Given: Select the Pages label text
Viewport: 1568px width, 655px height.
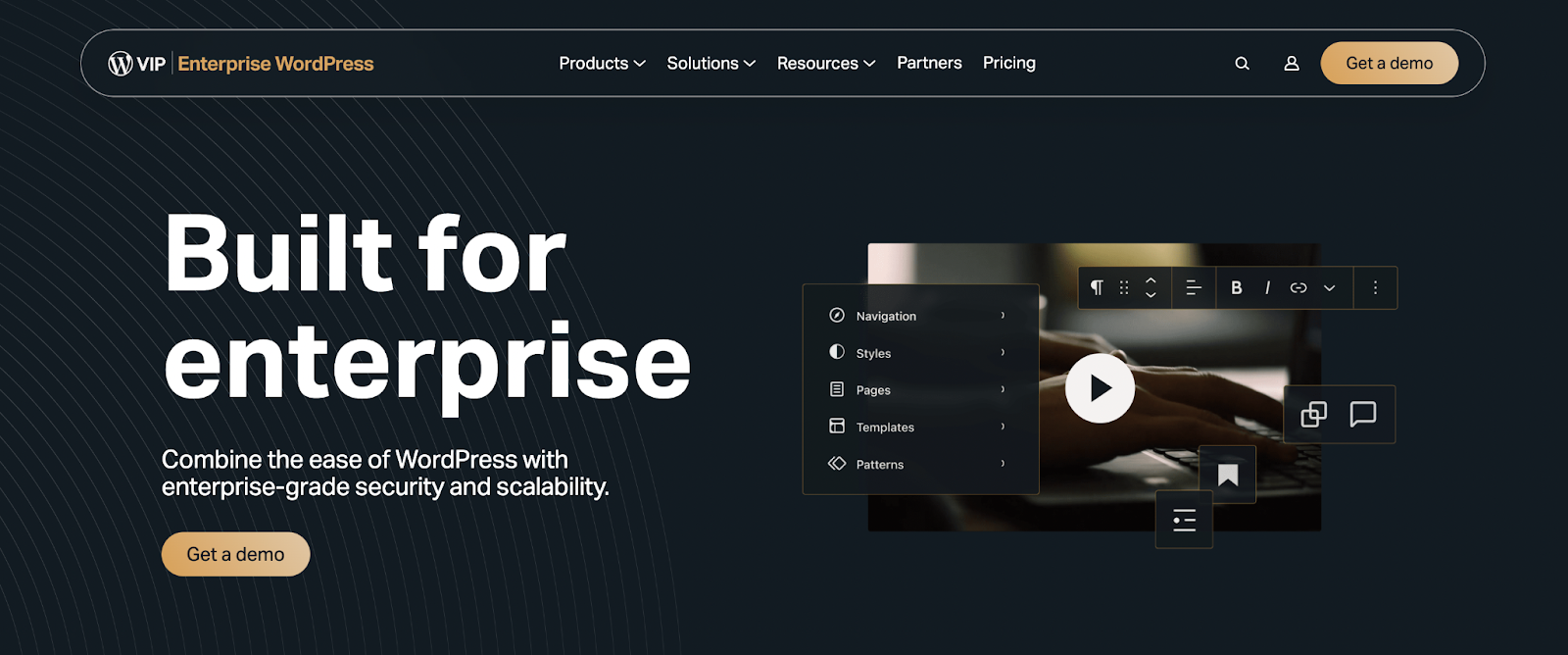Looking at the screenshot, I should [873, 390].
